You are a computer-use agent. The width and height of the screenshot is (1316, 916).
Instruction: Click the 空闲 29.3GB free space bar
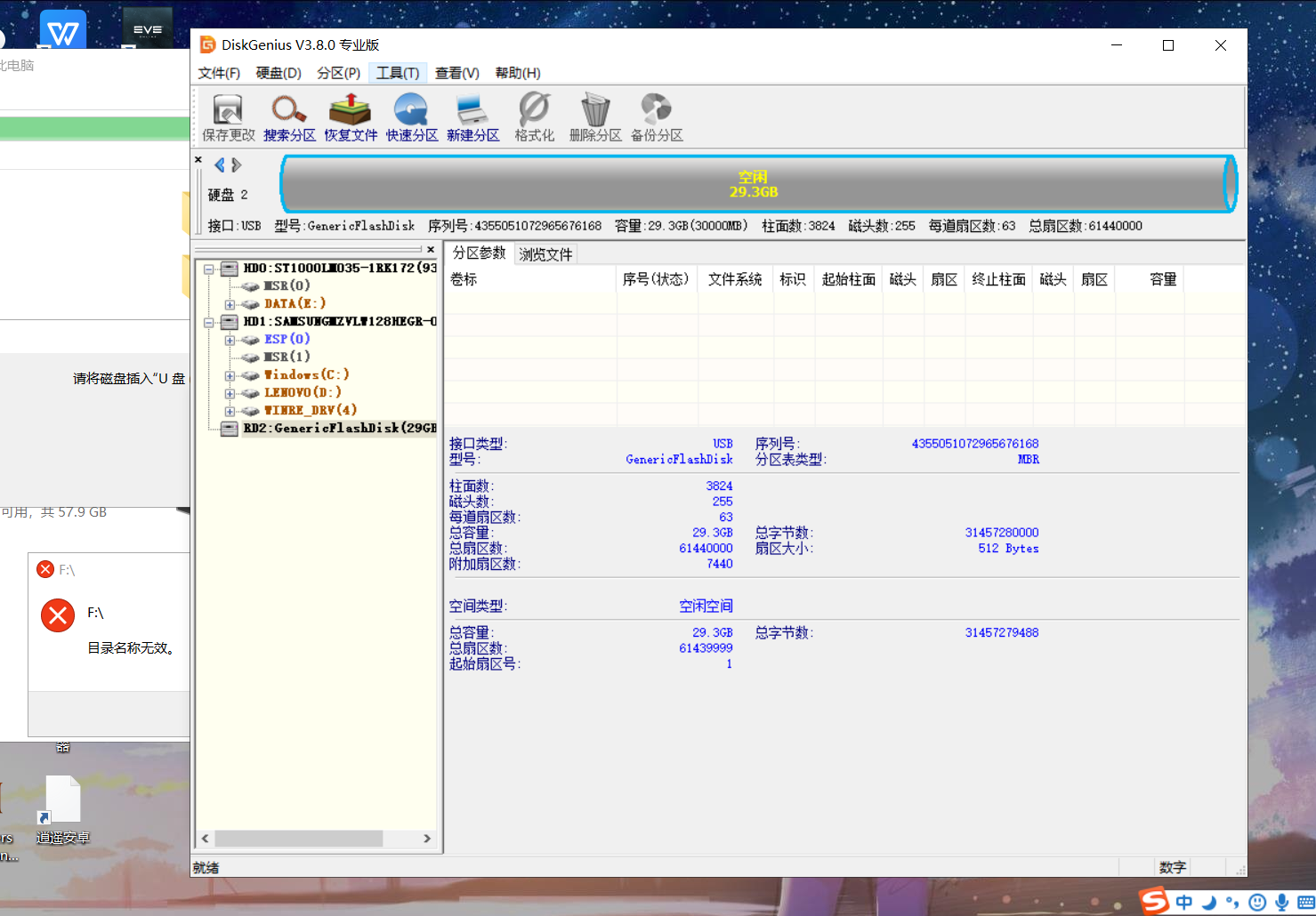pos(755,184)
